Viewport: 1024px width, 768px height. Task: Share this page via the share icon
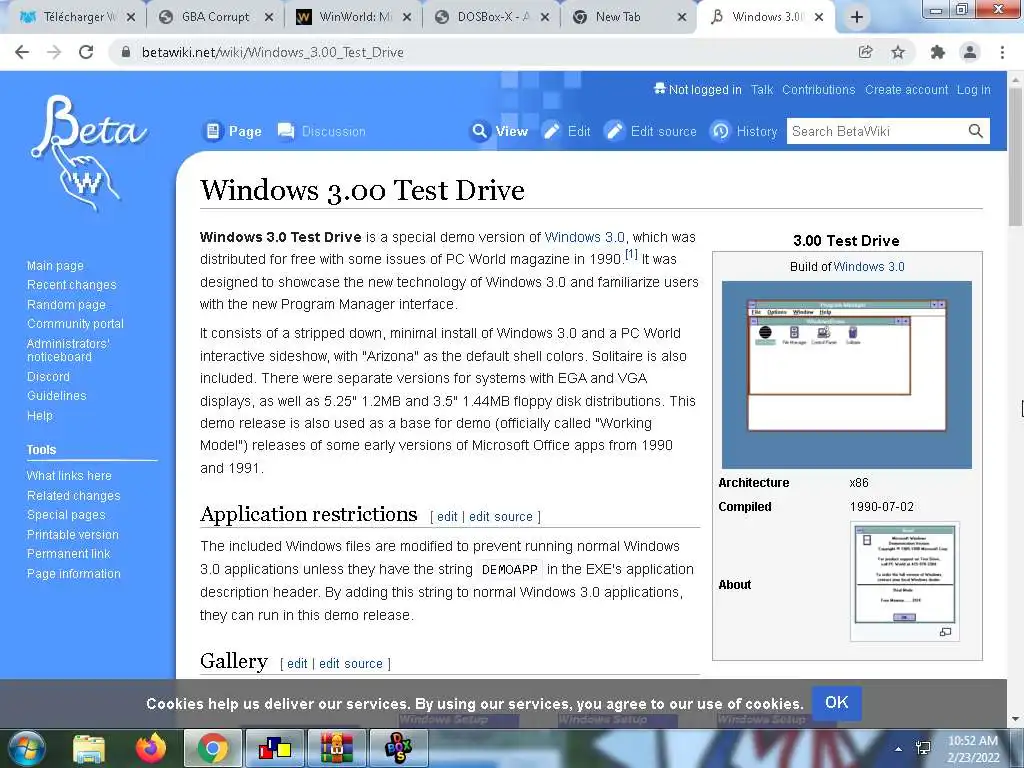click(865, 52)
